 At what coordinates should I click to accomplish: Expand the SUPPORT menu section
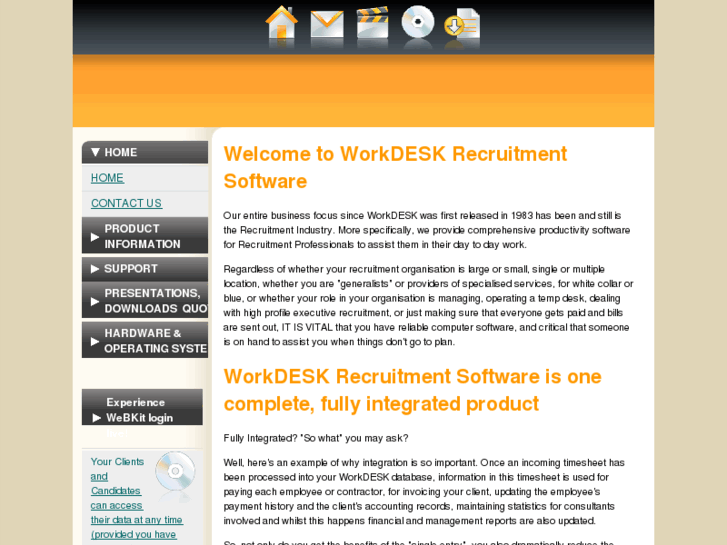[x=145, y=269]
